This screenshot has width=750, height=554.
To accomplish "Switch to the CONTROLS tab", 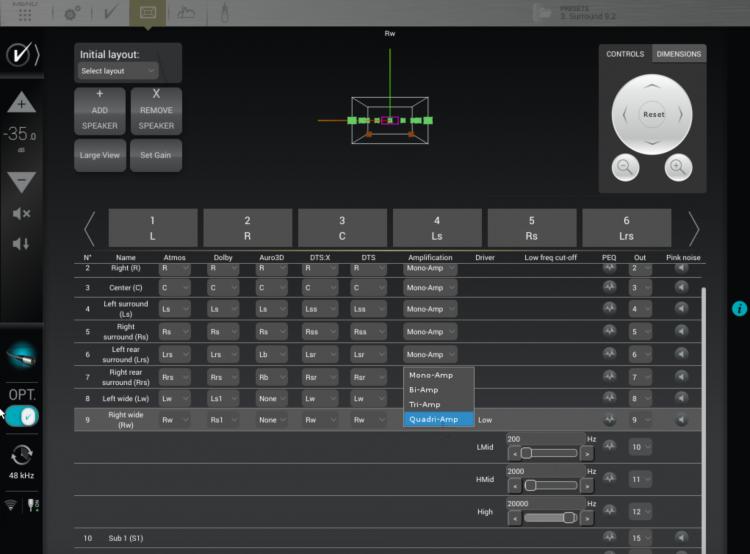I will pyautogui.click(x=625, y=54).
